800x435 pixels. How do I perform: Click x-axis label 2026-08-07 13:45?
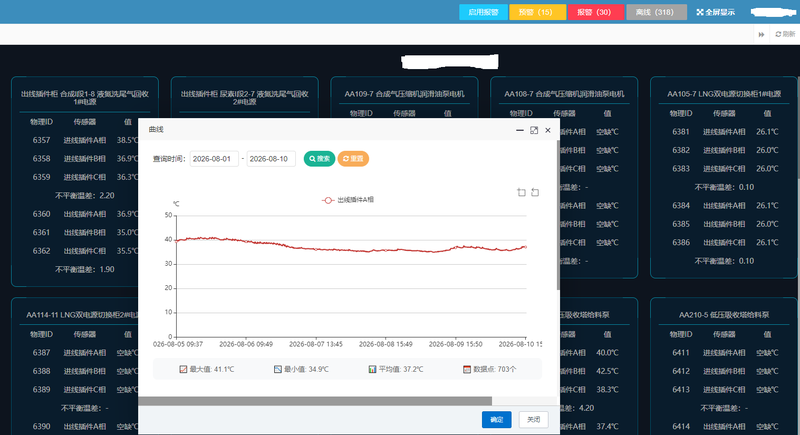click(x=316, y=344)
